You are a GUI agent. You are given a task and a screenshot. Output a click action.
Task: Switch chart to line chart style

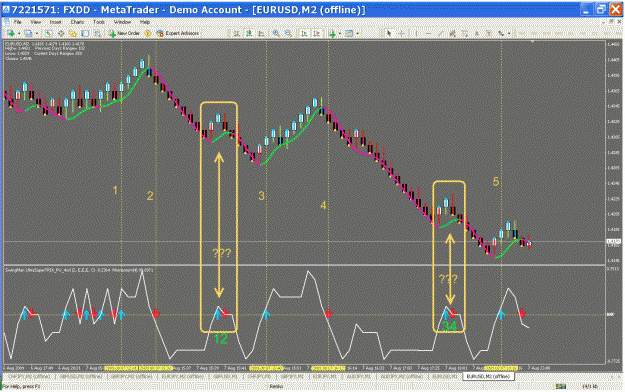pyautogui.click(x=261, y=33)
